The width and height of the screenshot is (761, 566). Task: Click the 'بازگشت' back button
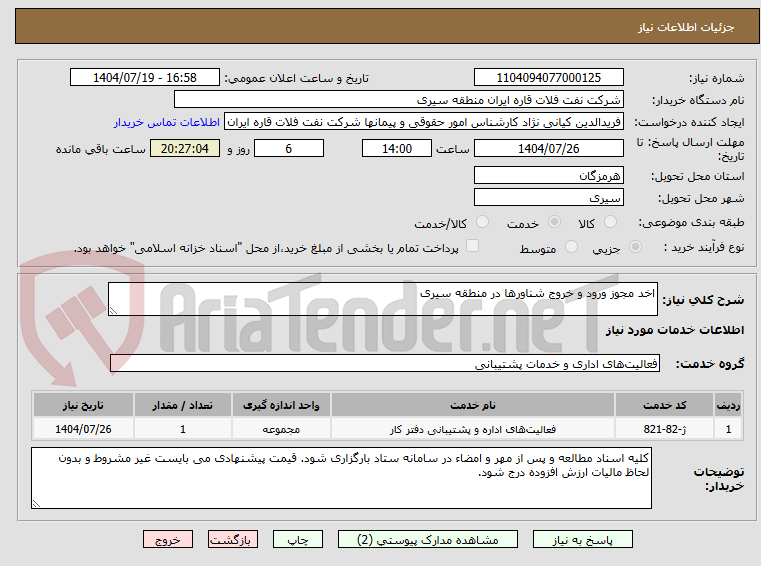pyautogui.click(x=232, y=539)
